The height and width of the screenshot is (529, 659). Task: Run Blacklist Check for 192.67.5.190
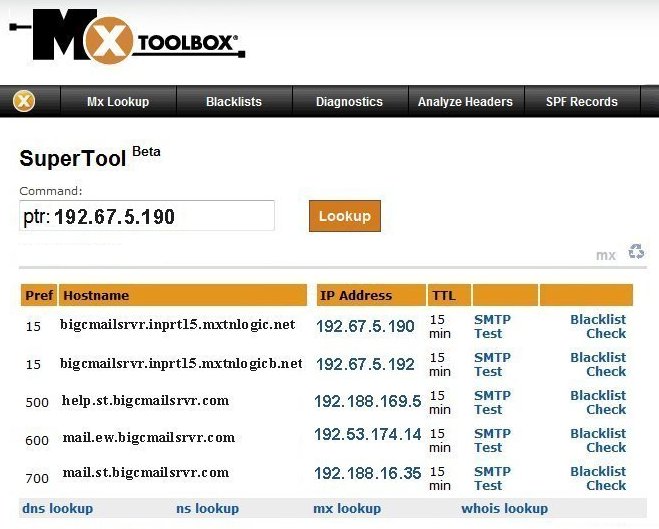click(x=598, y=326)
